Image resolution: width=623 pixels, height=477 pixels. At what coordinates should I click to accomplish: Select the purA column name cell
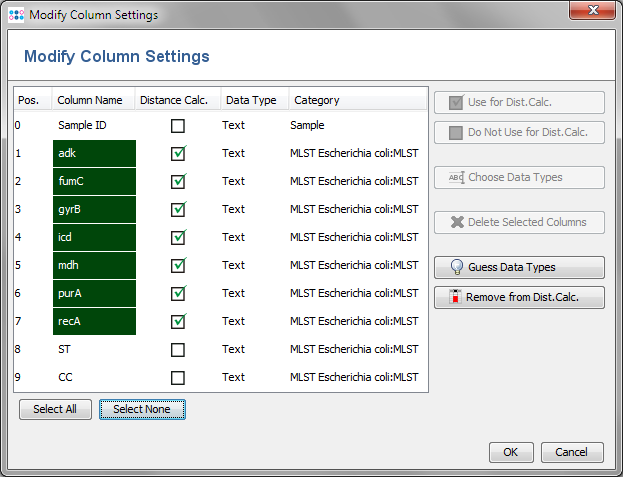click(94, 294)
